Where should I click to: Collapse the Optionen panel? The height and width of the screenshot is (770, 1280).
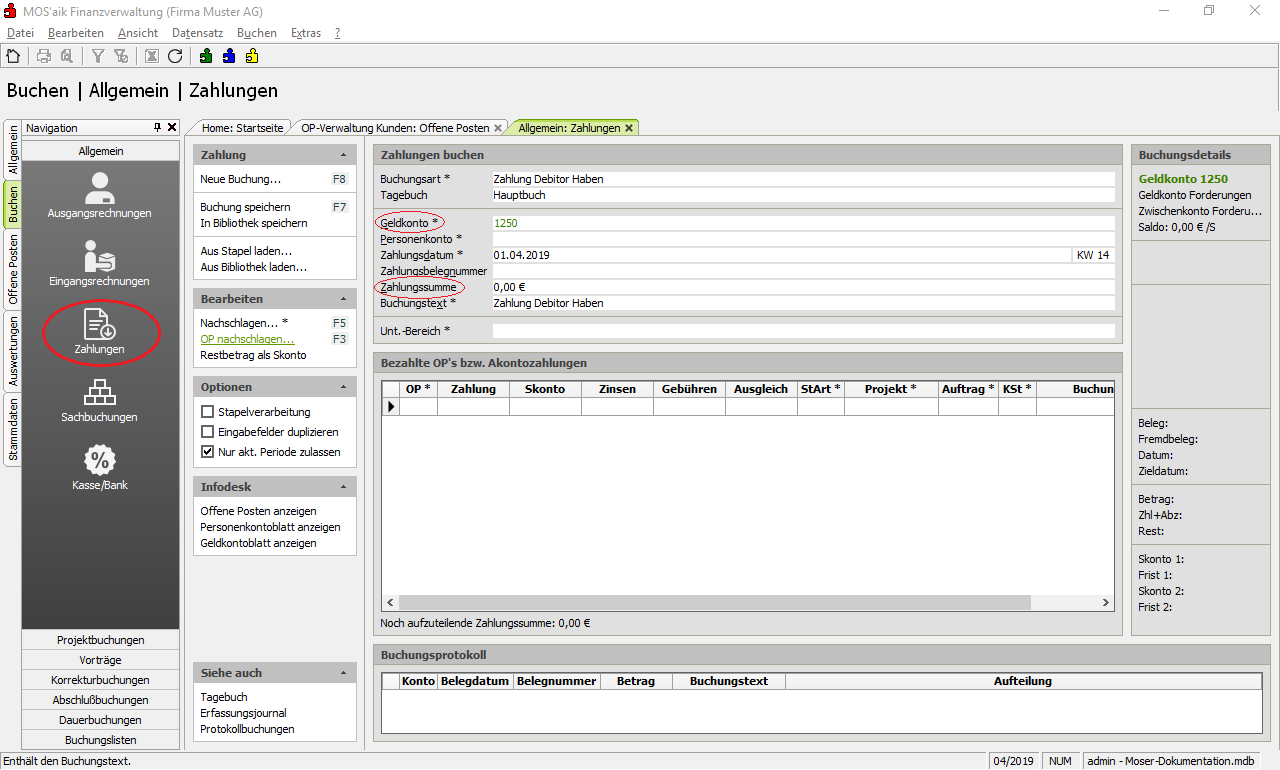[344, 387]
